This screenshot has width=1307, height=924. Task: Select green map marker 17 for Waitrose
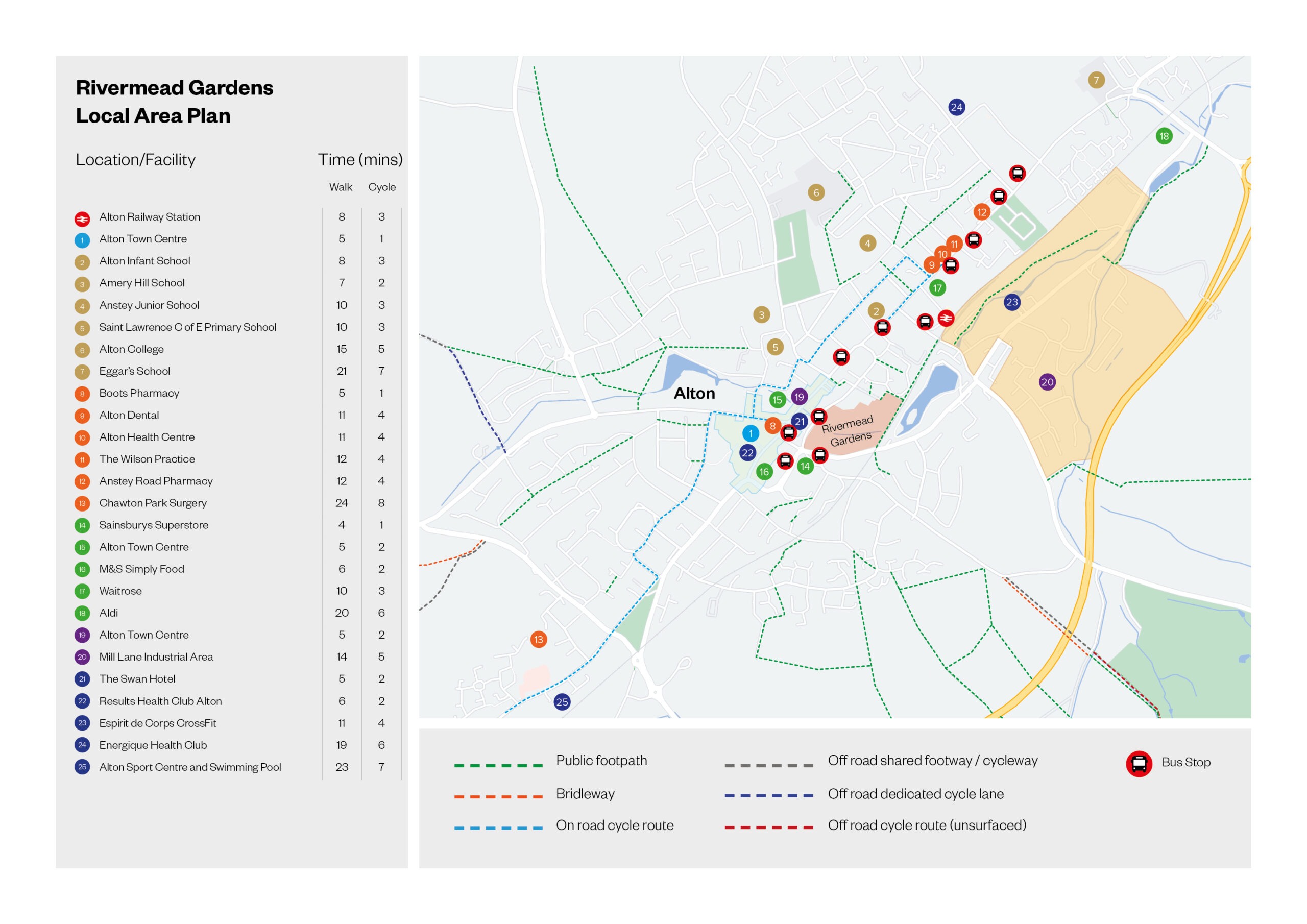point(937,288)
